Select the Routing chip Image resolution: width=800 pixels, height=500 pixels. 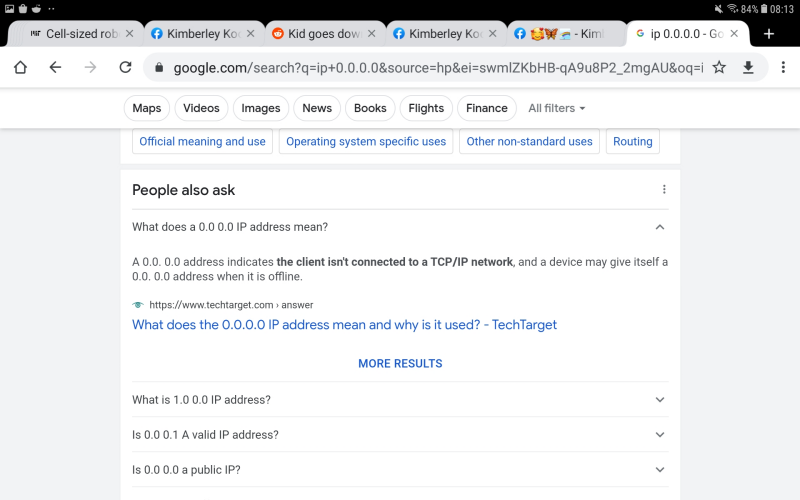coord(633,141)
